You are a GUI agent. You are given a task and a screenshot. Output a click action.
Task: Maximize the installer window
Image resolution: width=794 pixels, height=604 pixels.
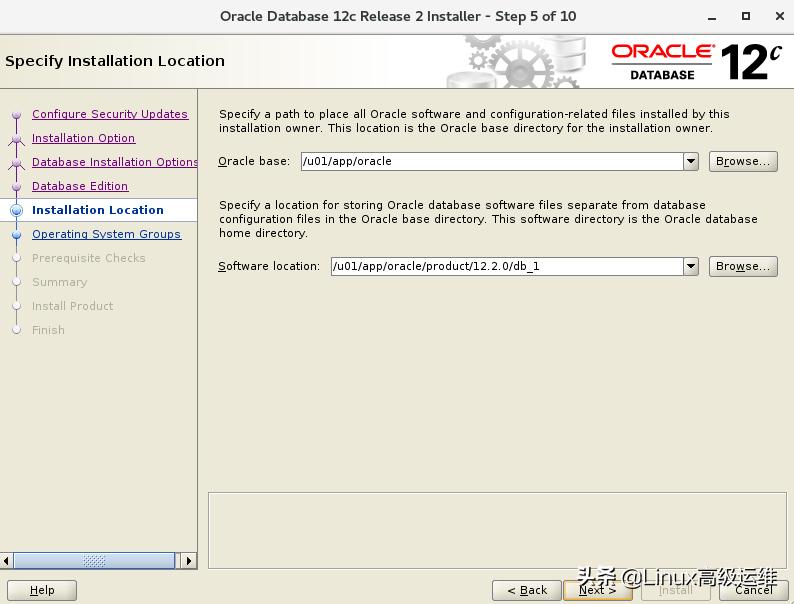point(745,16)
